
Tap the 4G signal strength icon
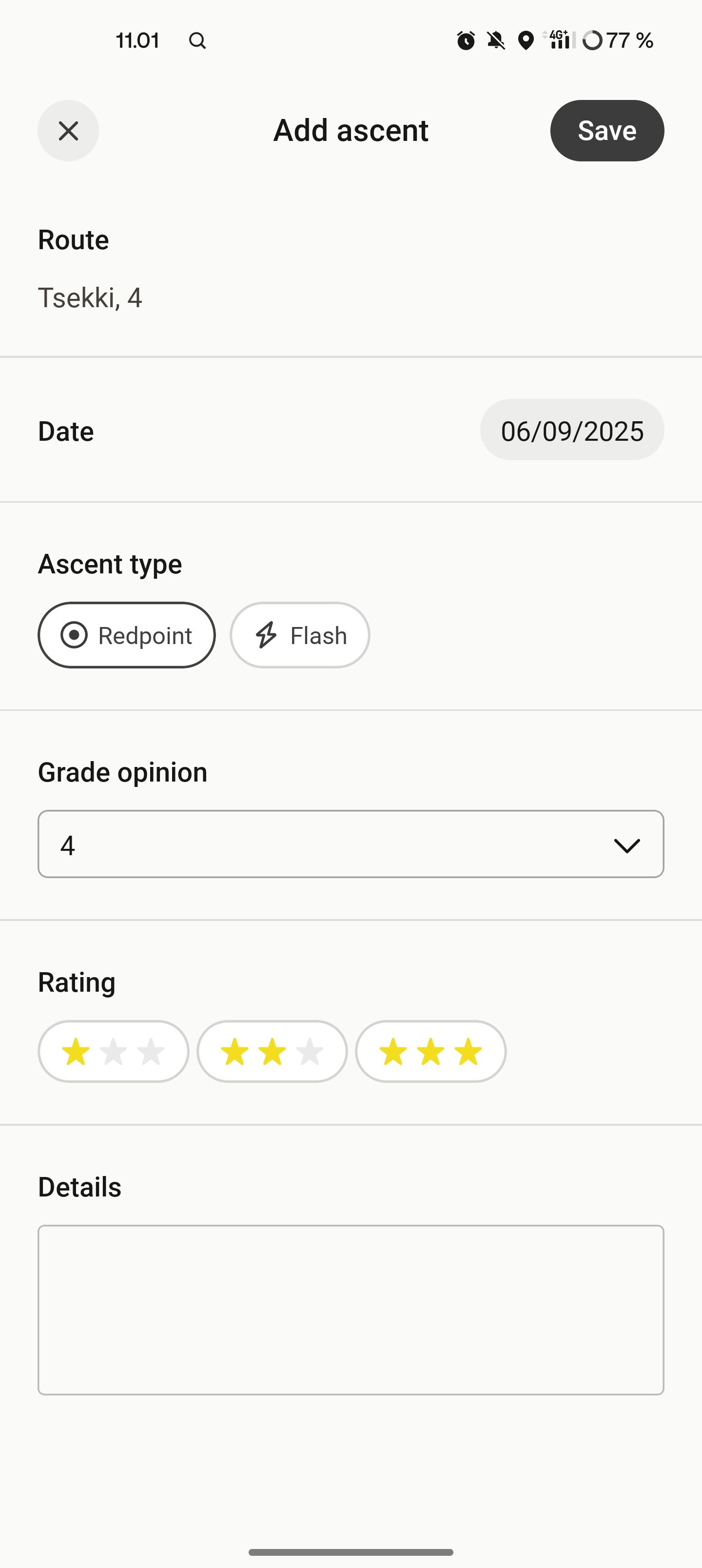(x=559, y=39)
